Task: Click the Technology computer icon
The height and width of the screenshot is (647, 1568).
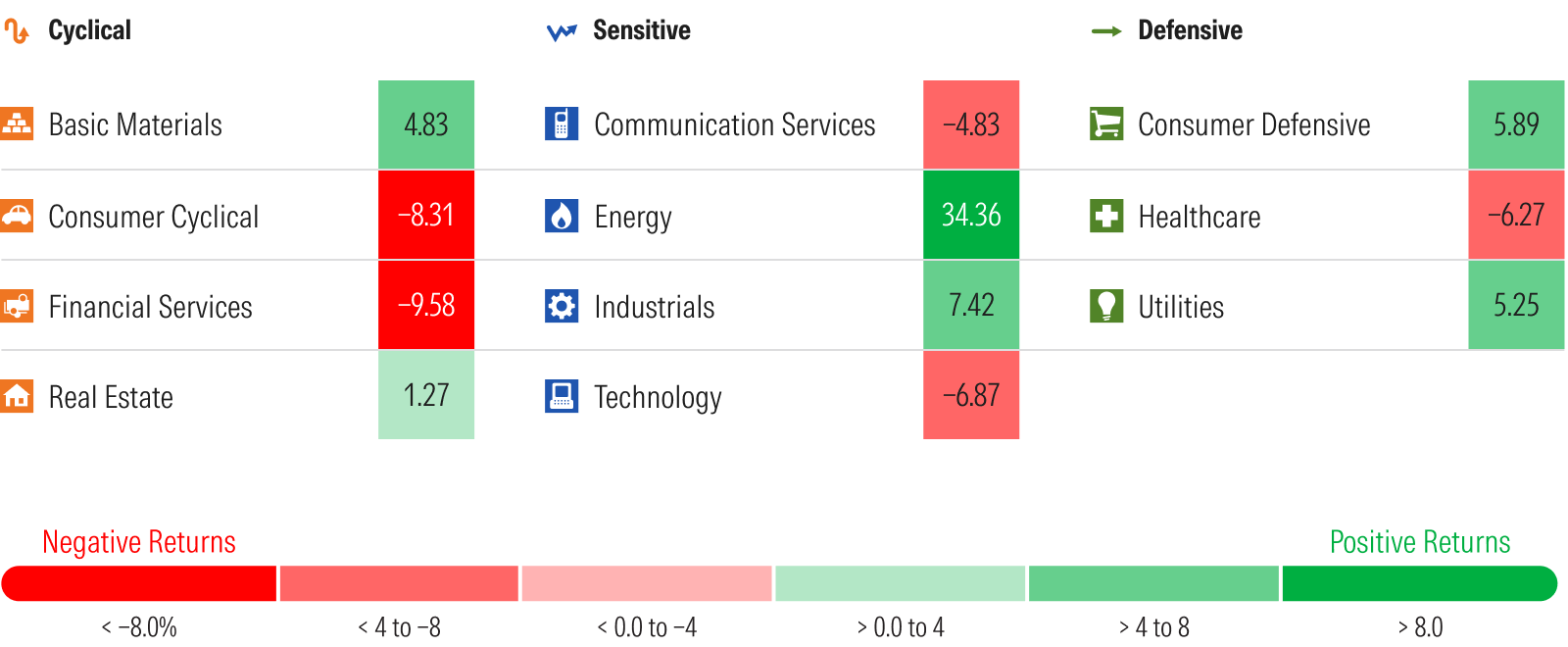Action: pyautogui.click(x=562, y=396)
